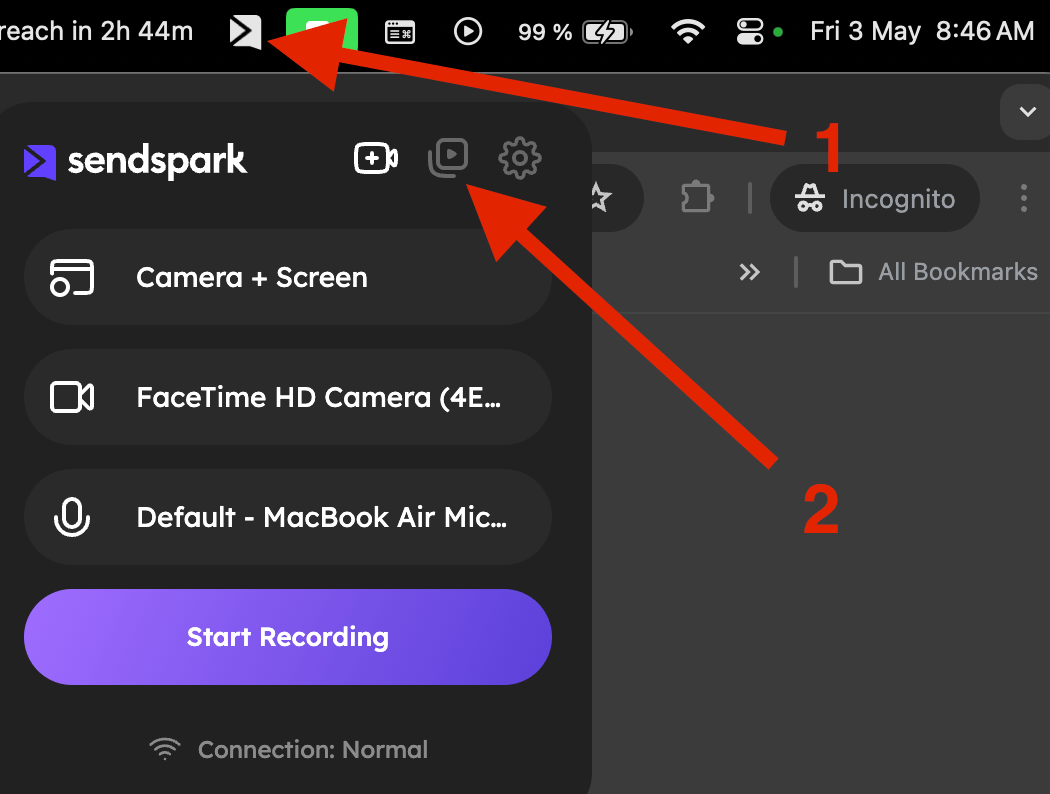Open the browser three-dot menu
This screenshot has width=1050, height=794.
point(1023,198)
